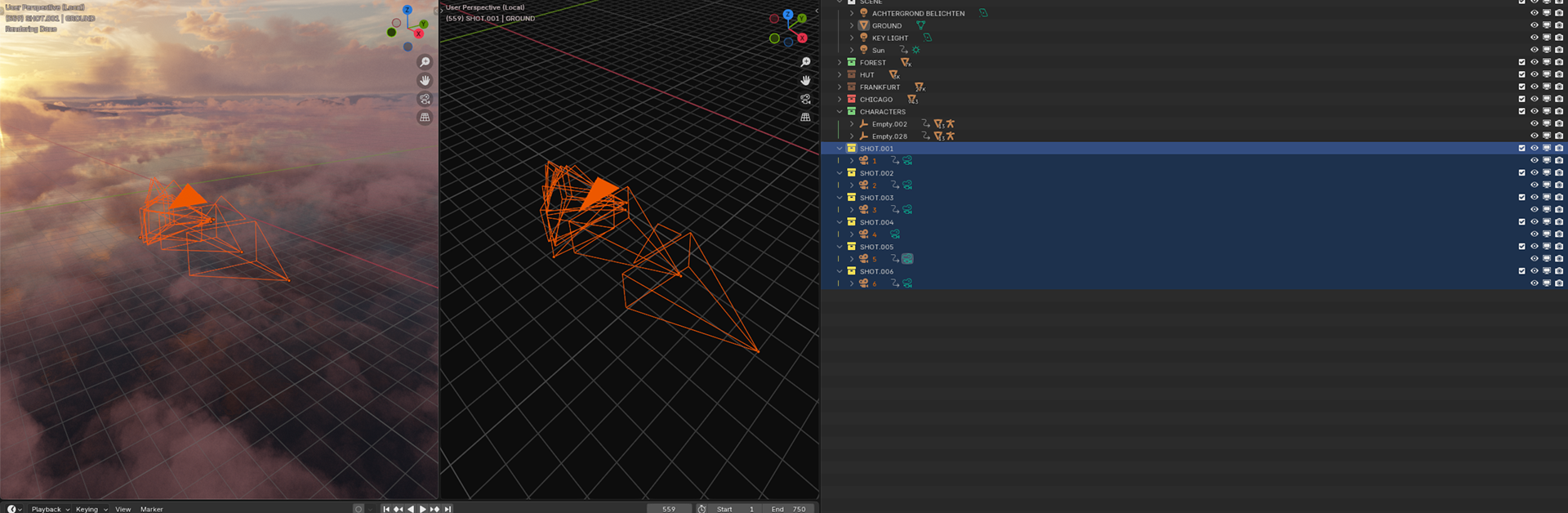Play animation in reverse

pyautogui.click(x=411, y=509)
